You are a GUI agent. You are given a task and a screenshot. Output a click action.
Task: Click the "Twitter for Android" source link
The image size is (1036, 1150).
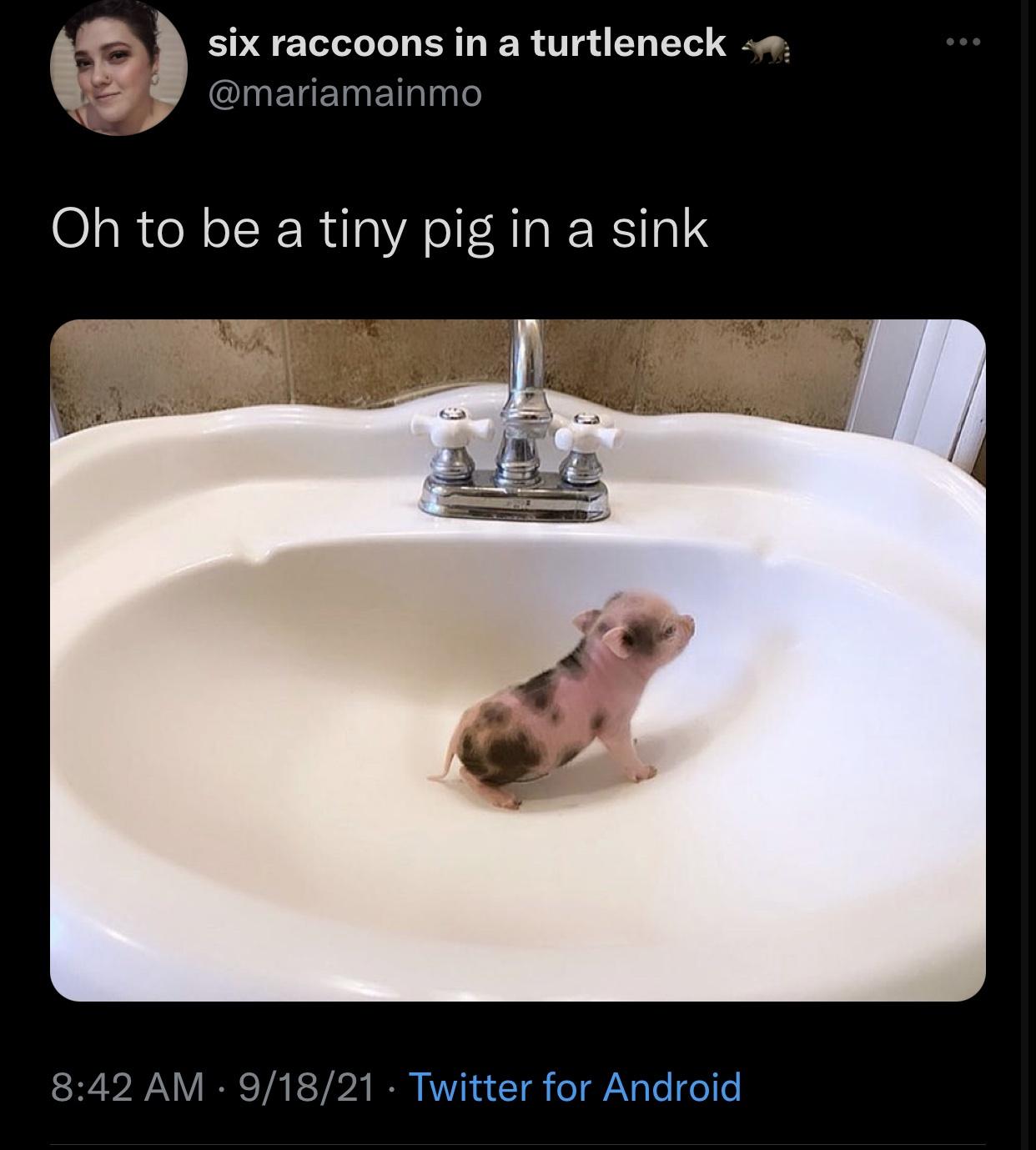click(x=575, y=1086)
